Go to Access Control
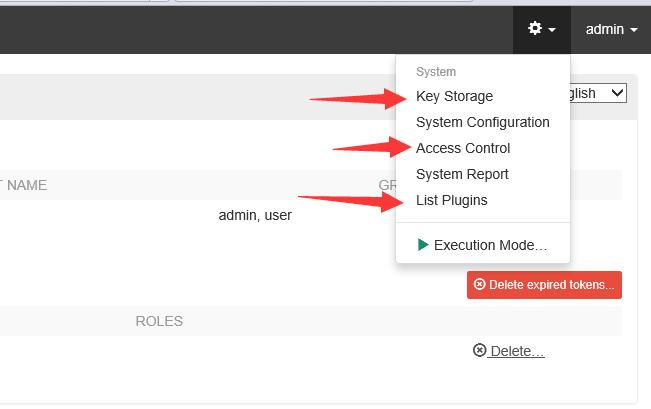Viewport: 651px width, 409px height. [462, 148]
